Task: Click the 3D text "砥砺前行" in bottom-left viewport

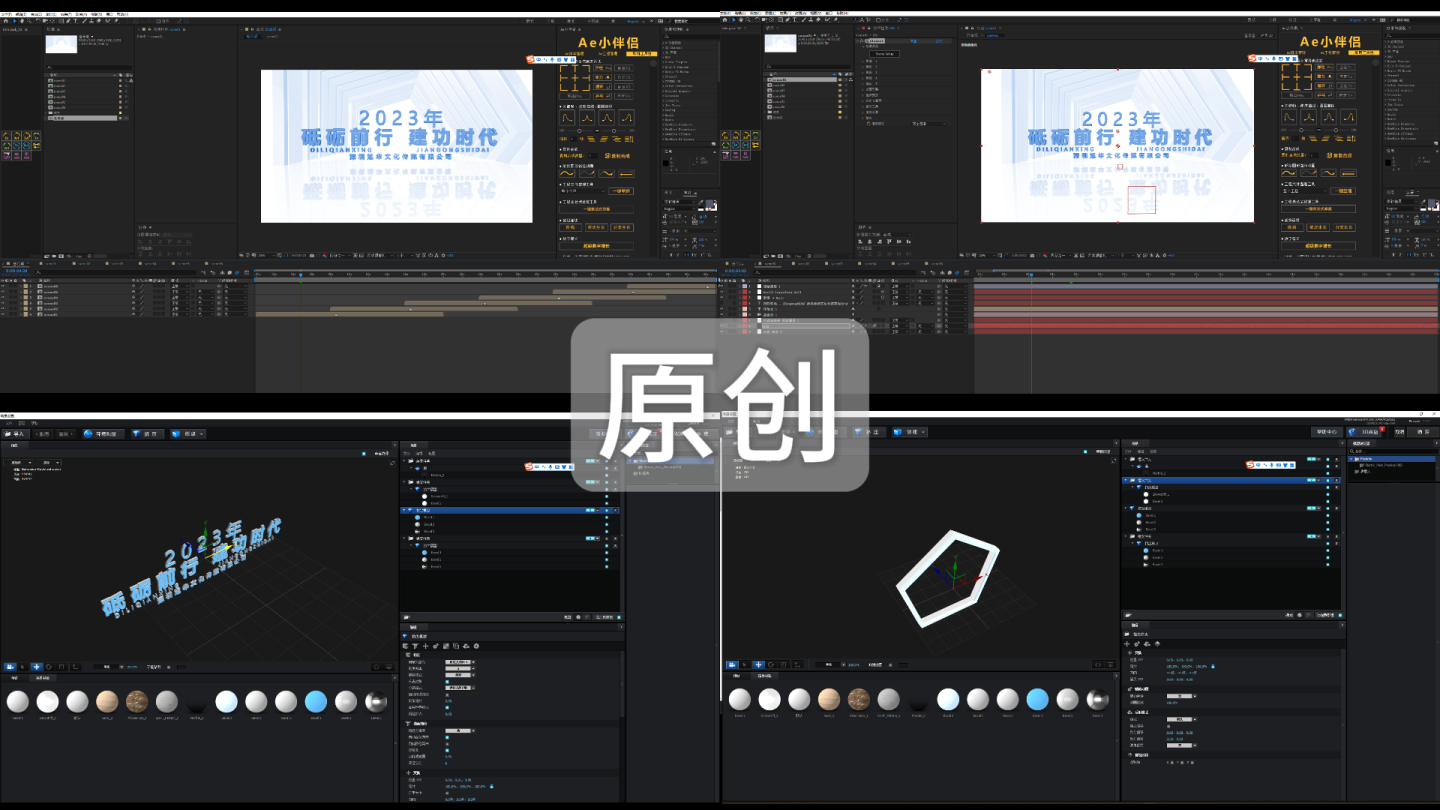Action: [x=150, y=588]
